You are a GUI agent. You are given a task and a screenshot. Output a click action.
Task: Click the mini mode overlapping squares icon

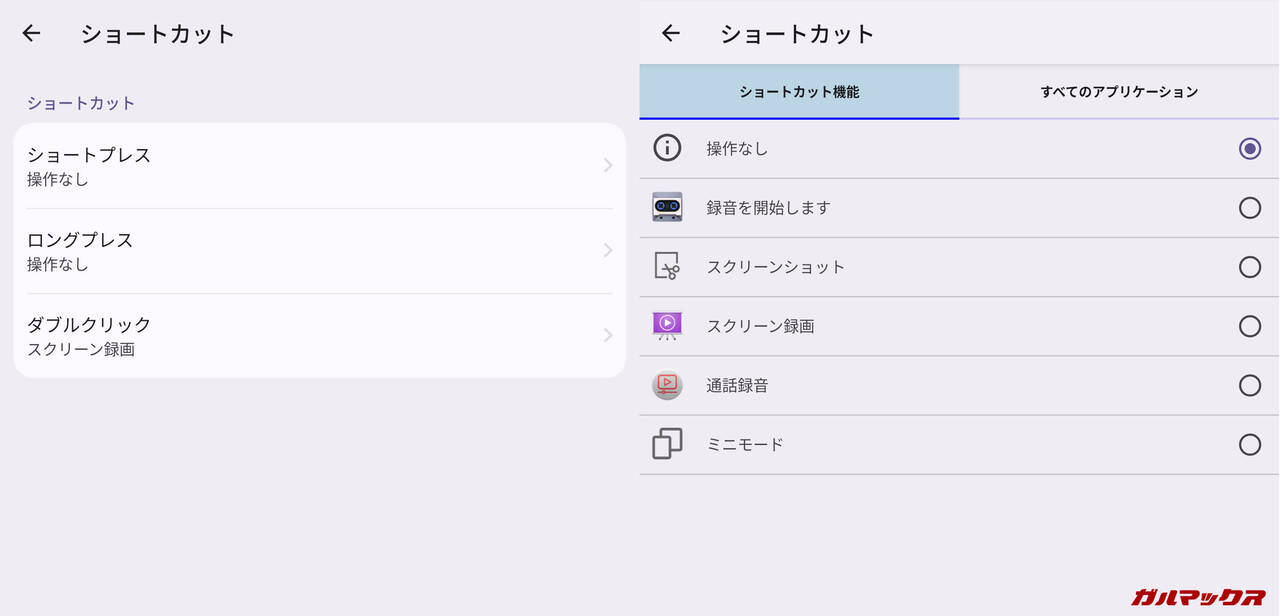667,444
